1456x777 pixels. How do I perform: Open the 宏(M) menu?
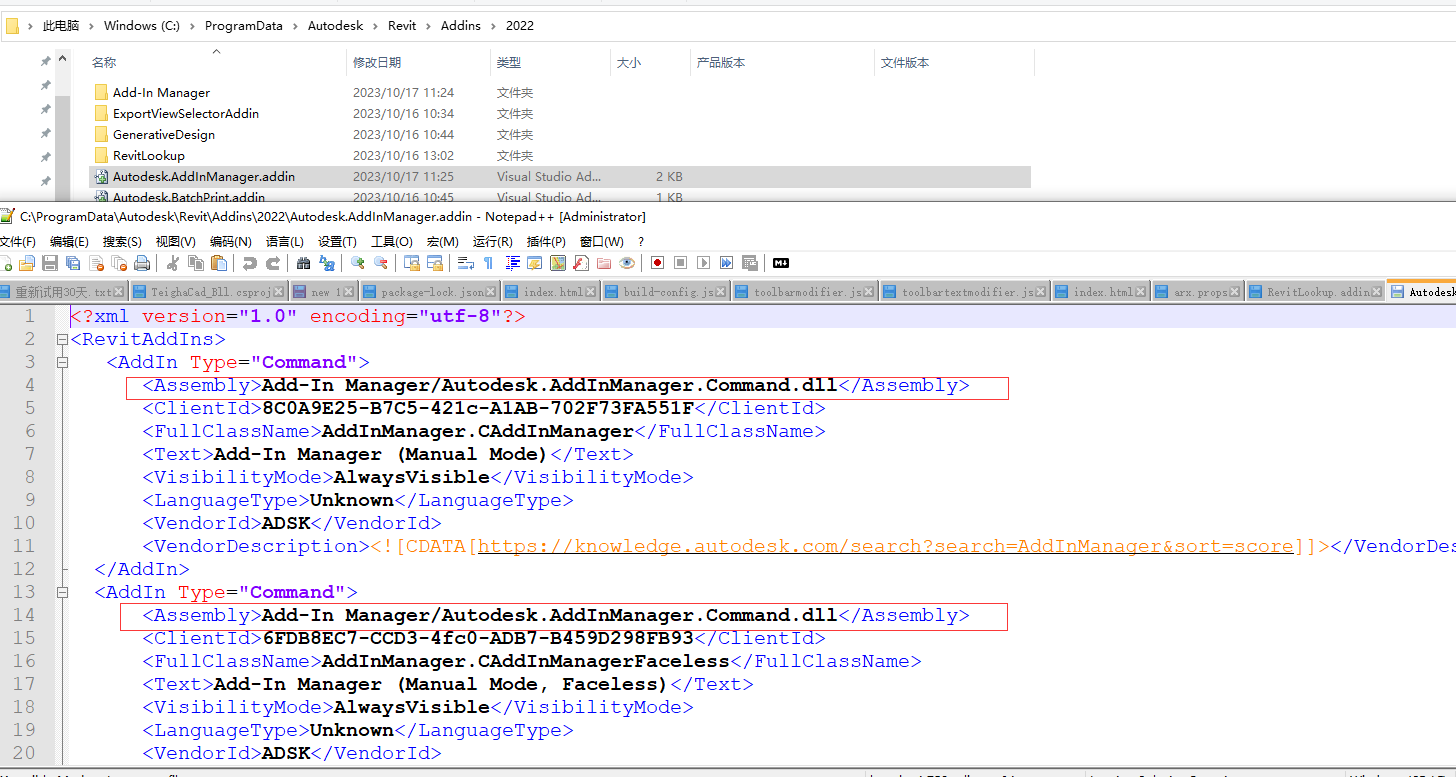pos(442,242)
